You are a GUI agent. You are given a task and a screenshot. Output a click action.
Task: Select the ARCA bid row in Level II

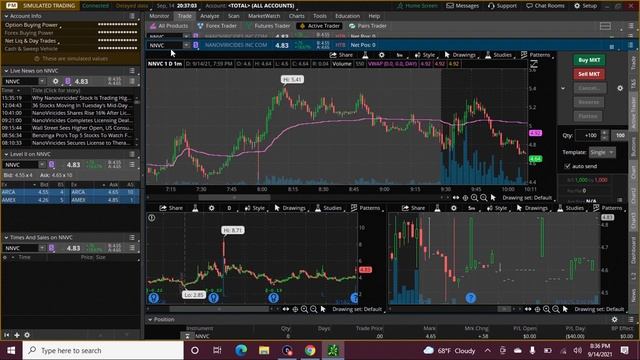click(x=36, y=192)
